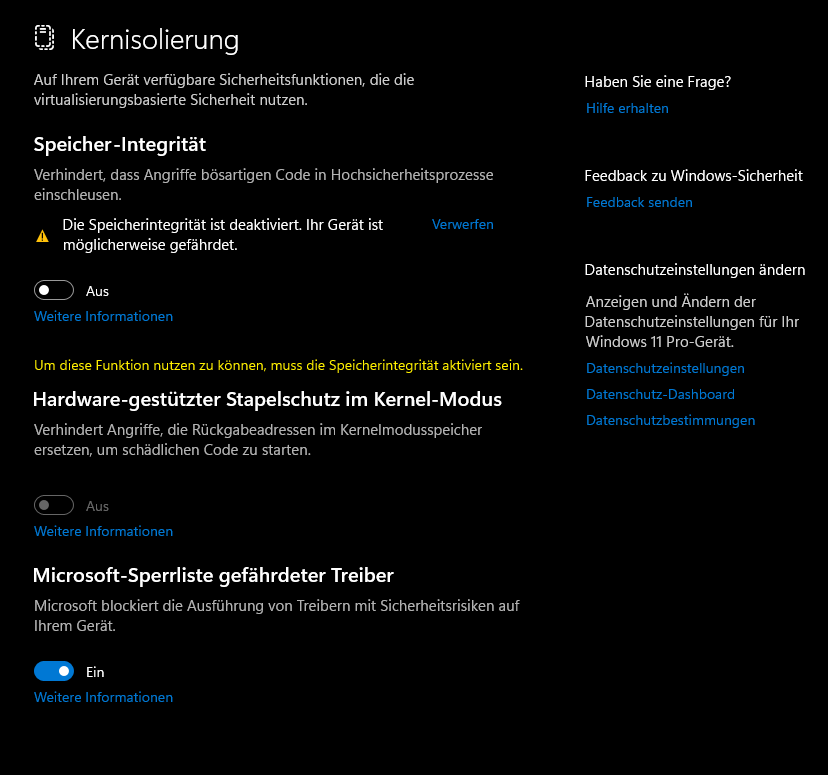This screenshot has width=828, height=775.
Task: Click the yellow Speicherintegrität requirement notice
Action: click(278, 365)
